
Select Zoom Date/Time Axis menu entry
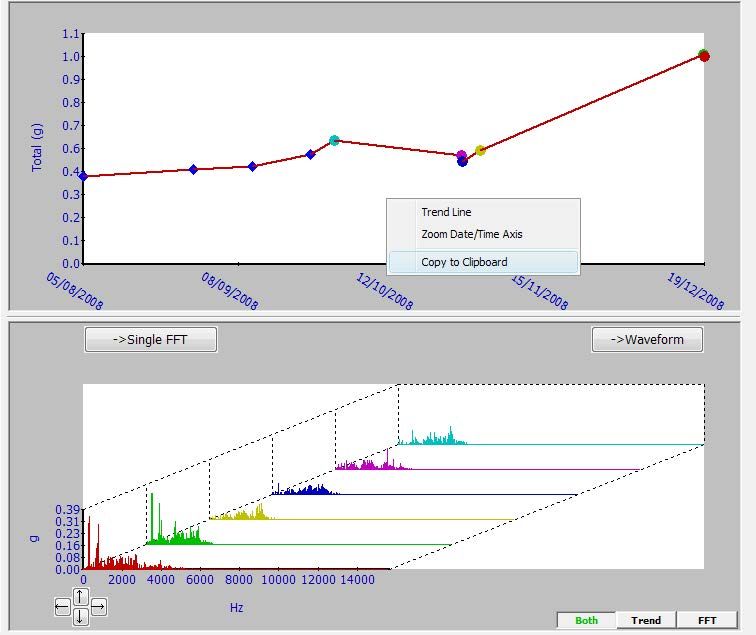(x=471, y=234)
